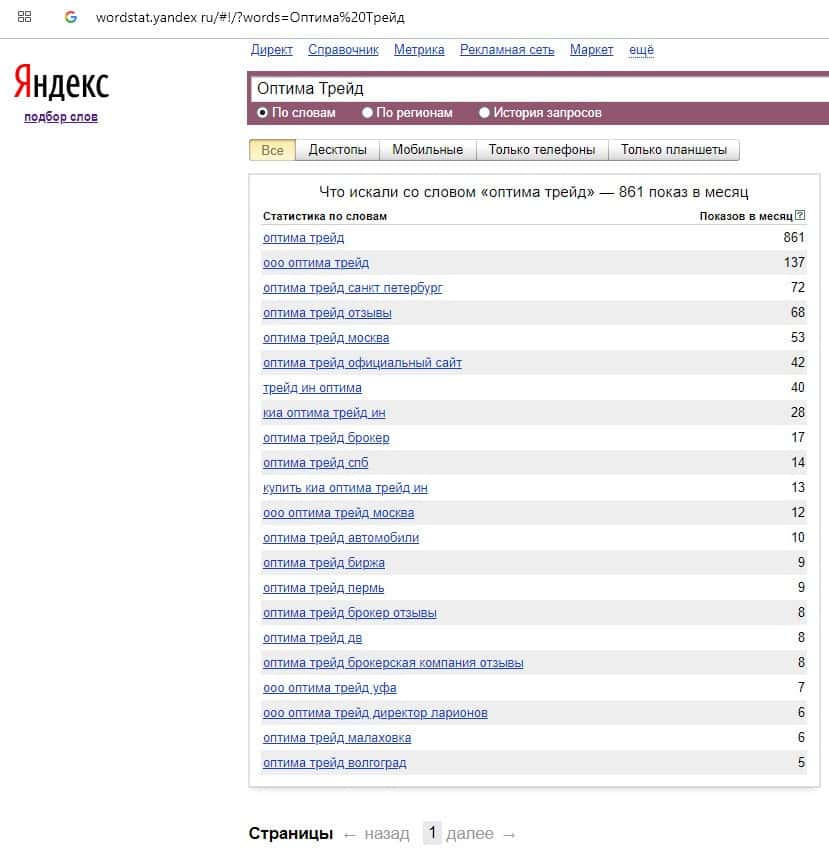This screenshot has width=829, height=856.
Task: Open оптима трейд брокер отзывы link
Action: click(350, 613)
